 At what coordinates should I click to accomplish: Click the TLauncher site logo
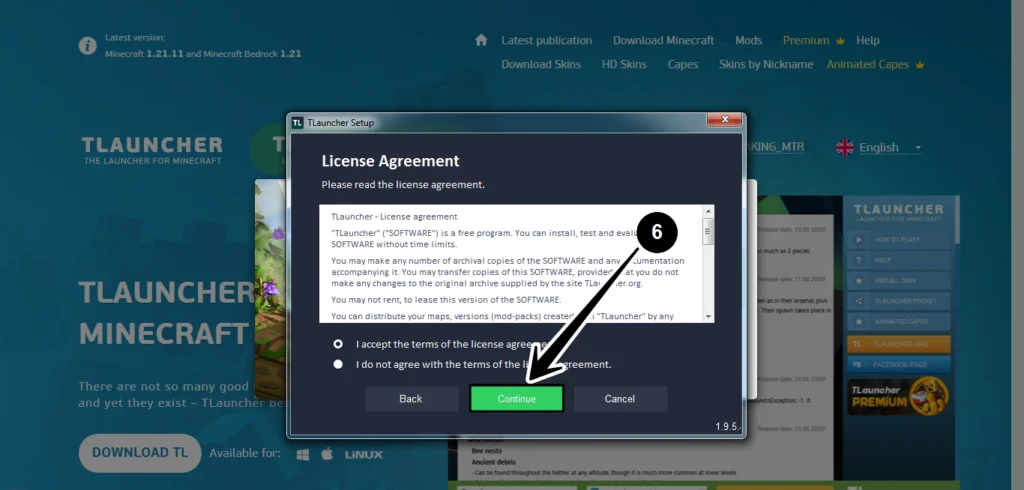coord(152,150)
